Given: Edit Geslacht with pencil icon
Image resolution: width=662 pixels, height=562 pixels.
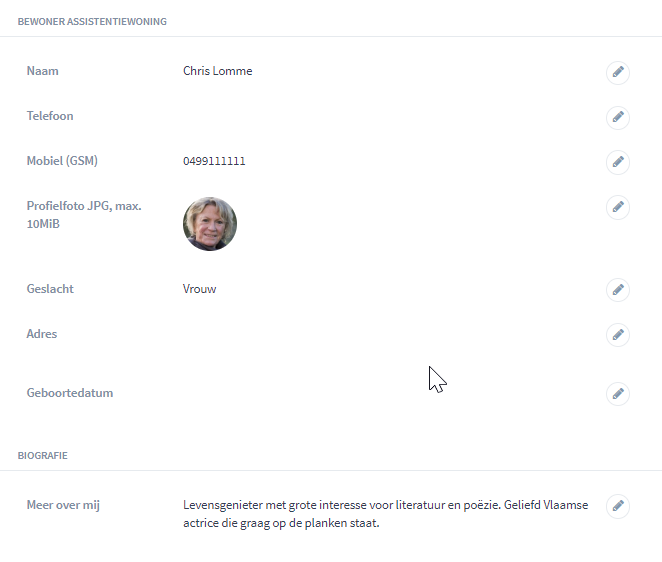Looking at the screenshot, I should pos(618,290).
